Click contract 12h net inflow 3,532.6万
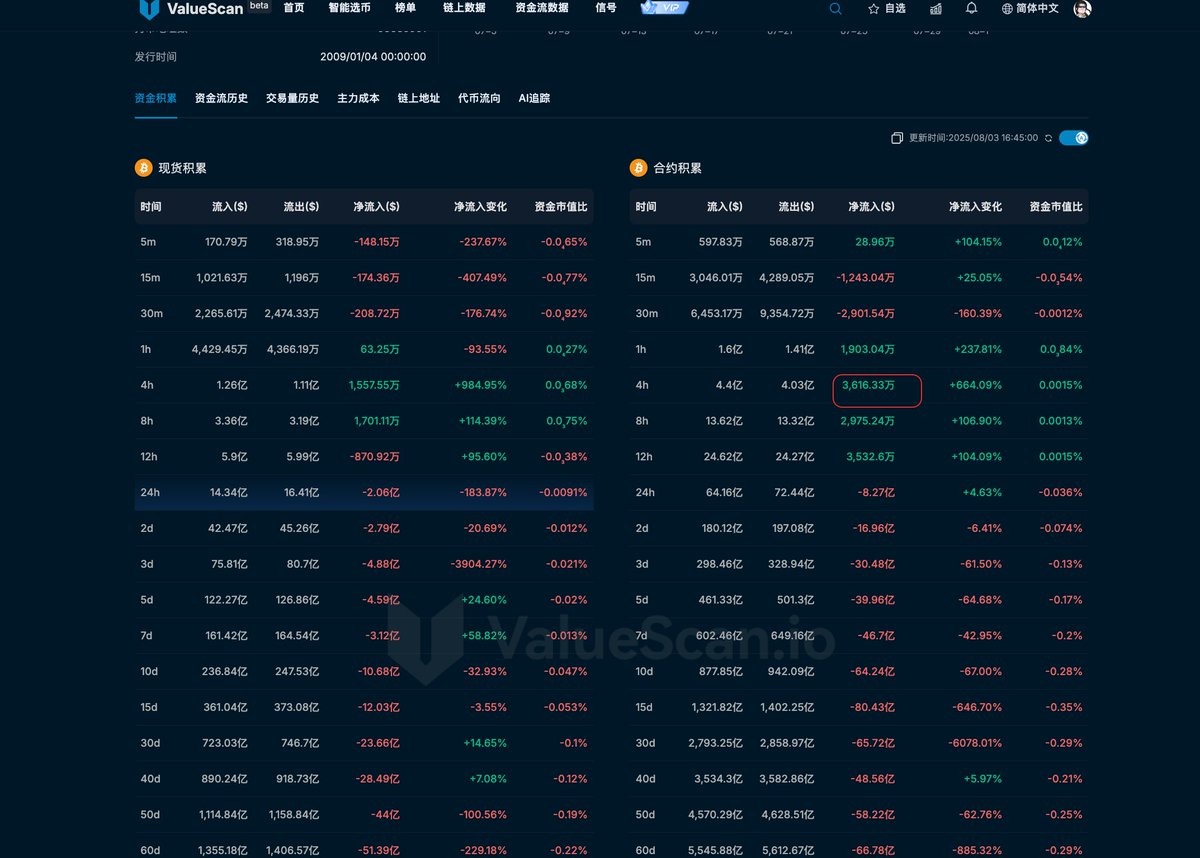 click(870, 457)
